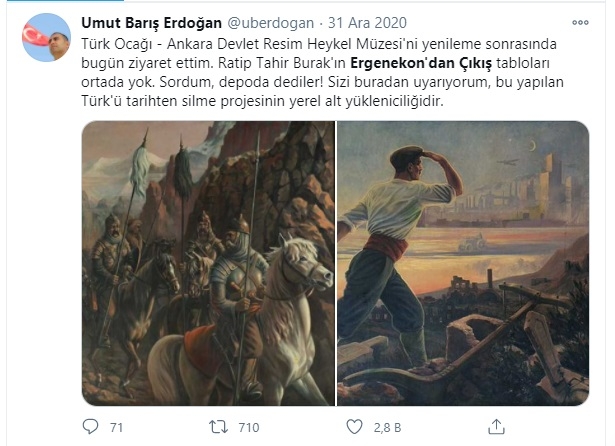Click the like count 2,8 B

coord(388,427)
